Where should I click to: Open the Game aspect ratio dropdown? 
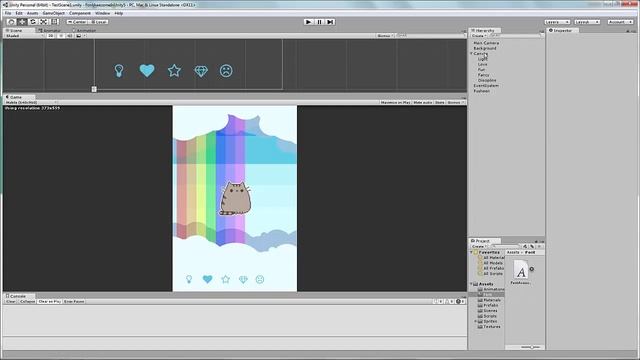tap(31, 102)
